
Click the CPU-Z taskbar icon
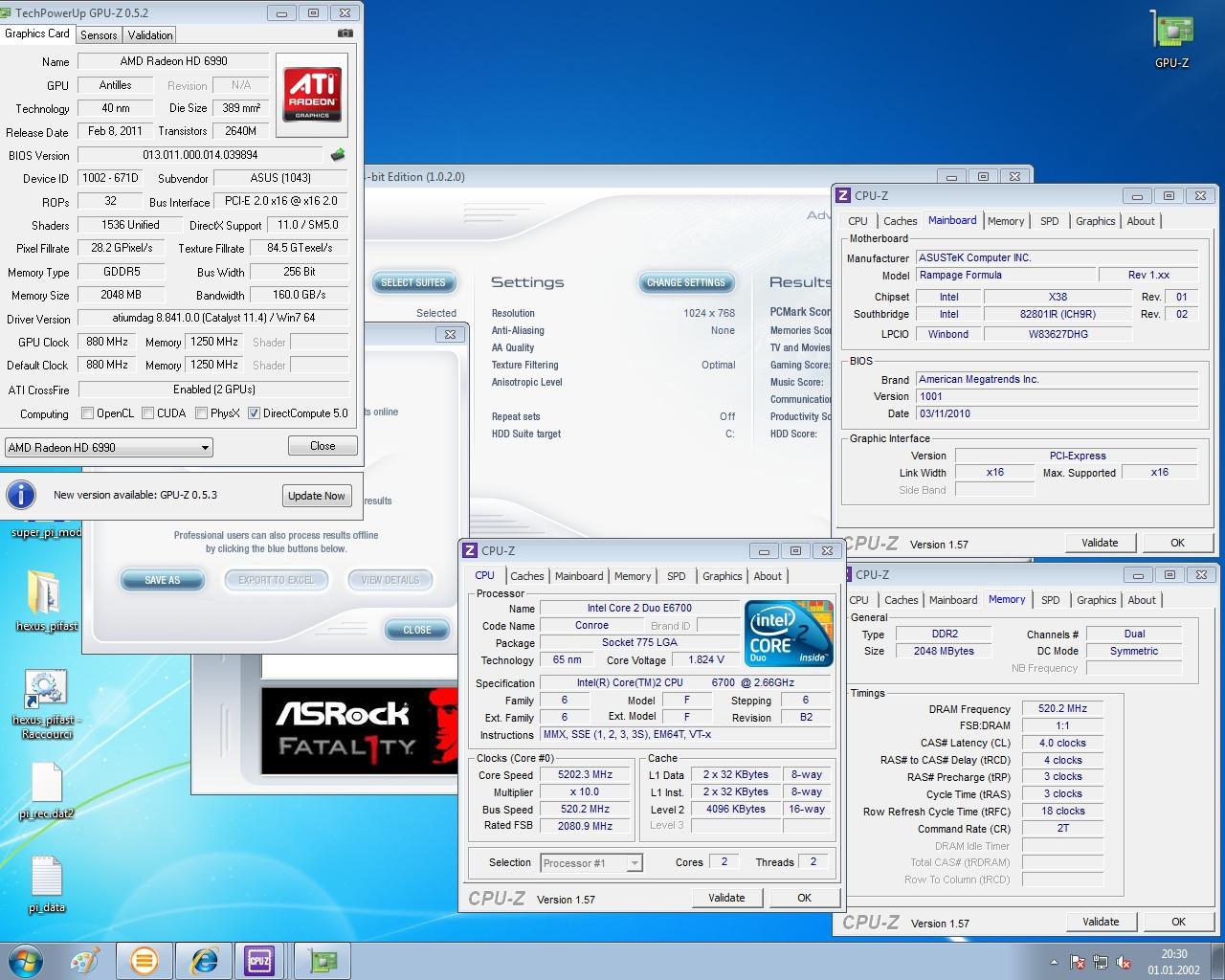tap(259, 961)
